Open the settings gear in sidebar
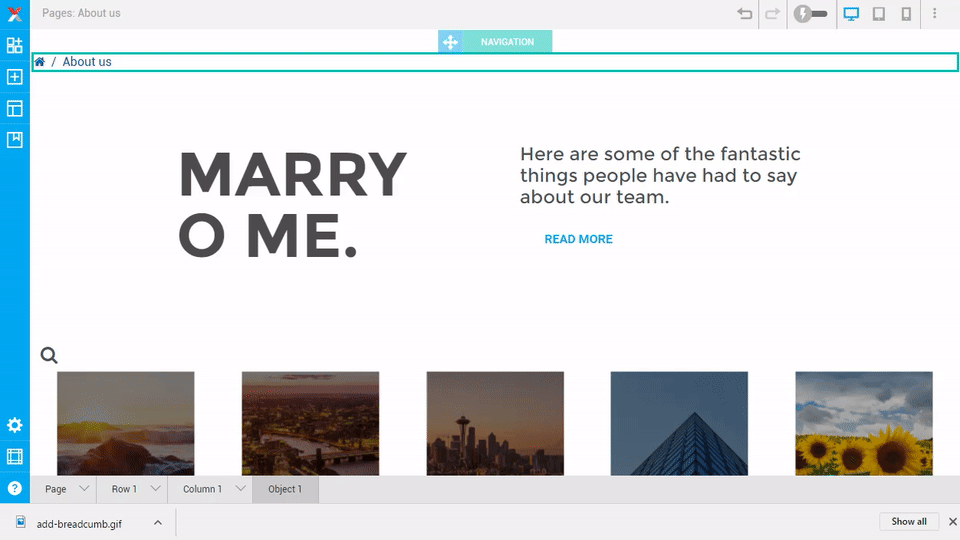Viewport: 960px width, 540px height. pyautogui.click(x=15, y=426)
